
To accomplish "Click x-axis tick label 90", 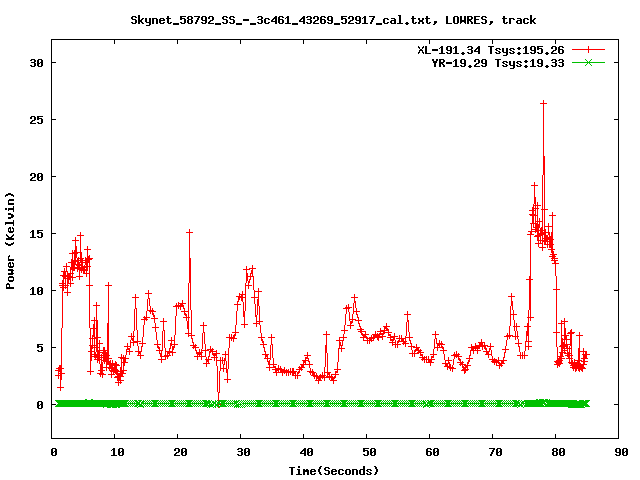I will click(621, 452).
